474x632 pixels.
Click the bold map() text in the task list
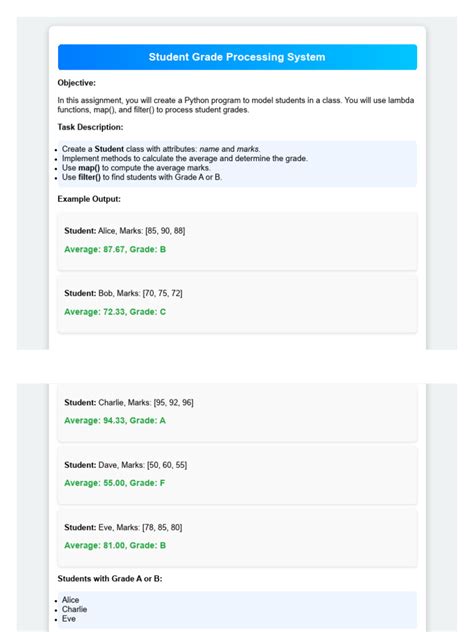(89, 168)
